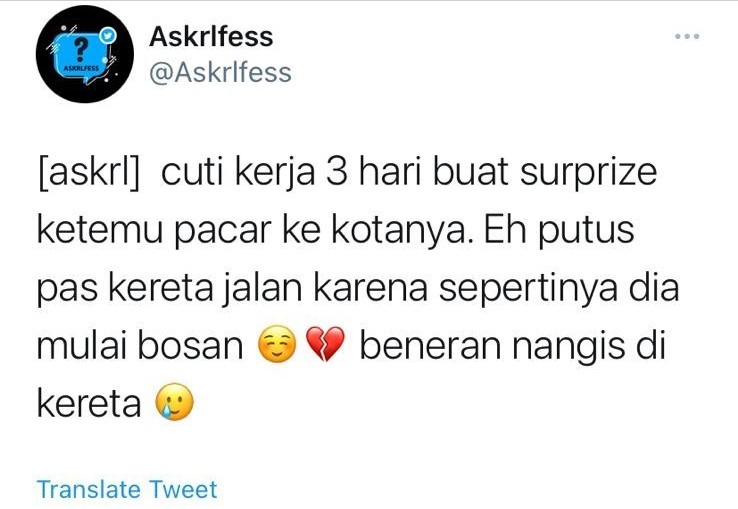Click the phrase beneran nangis di

[x=513, y=347]
